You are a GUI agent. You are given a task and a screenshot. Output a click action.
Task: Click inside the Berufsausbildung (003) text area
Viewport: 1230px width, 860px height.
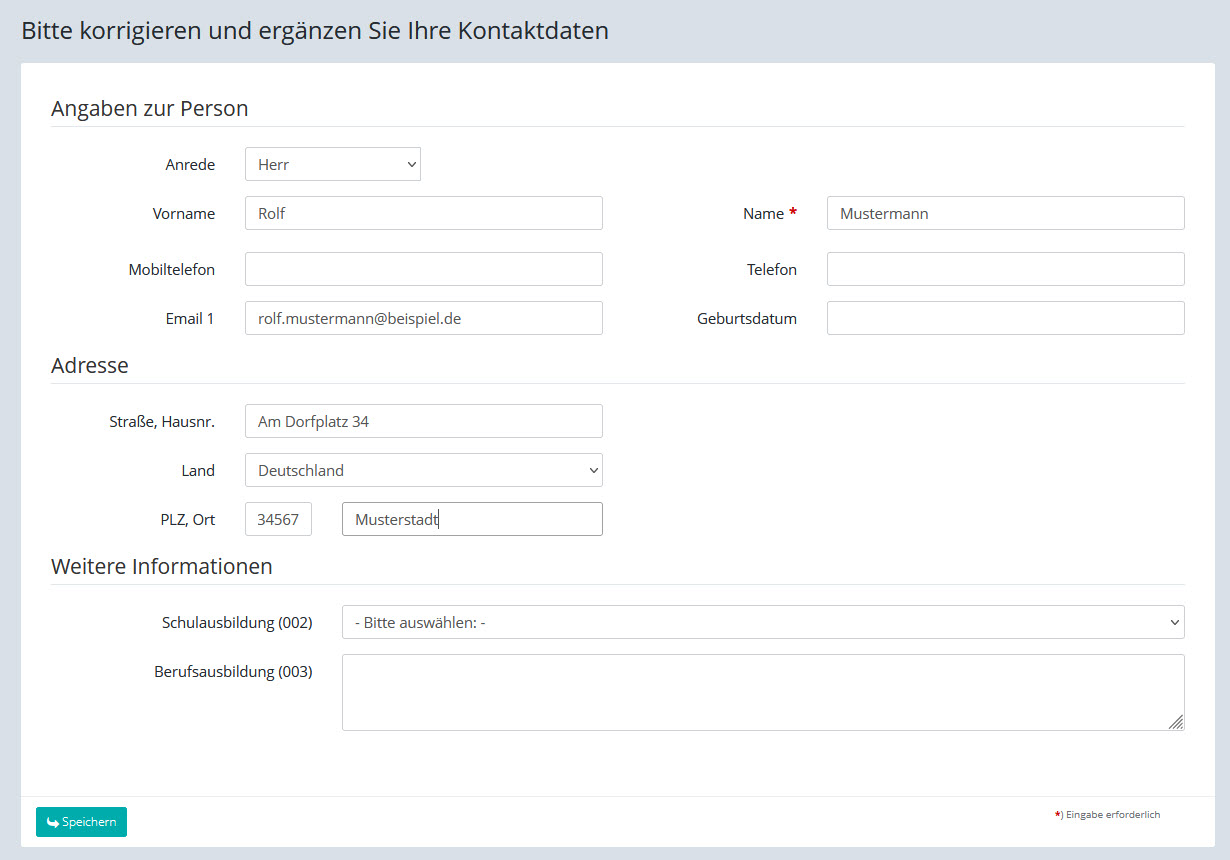(x=762, y=692)
